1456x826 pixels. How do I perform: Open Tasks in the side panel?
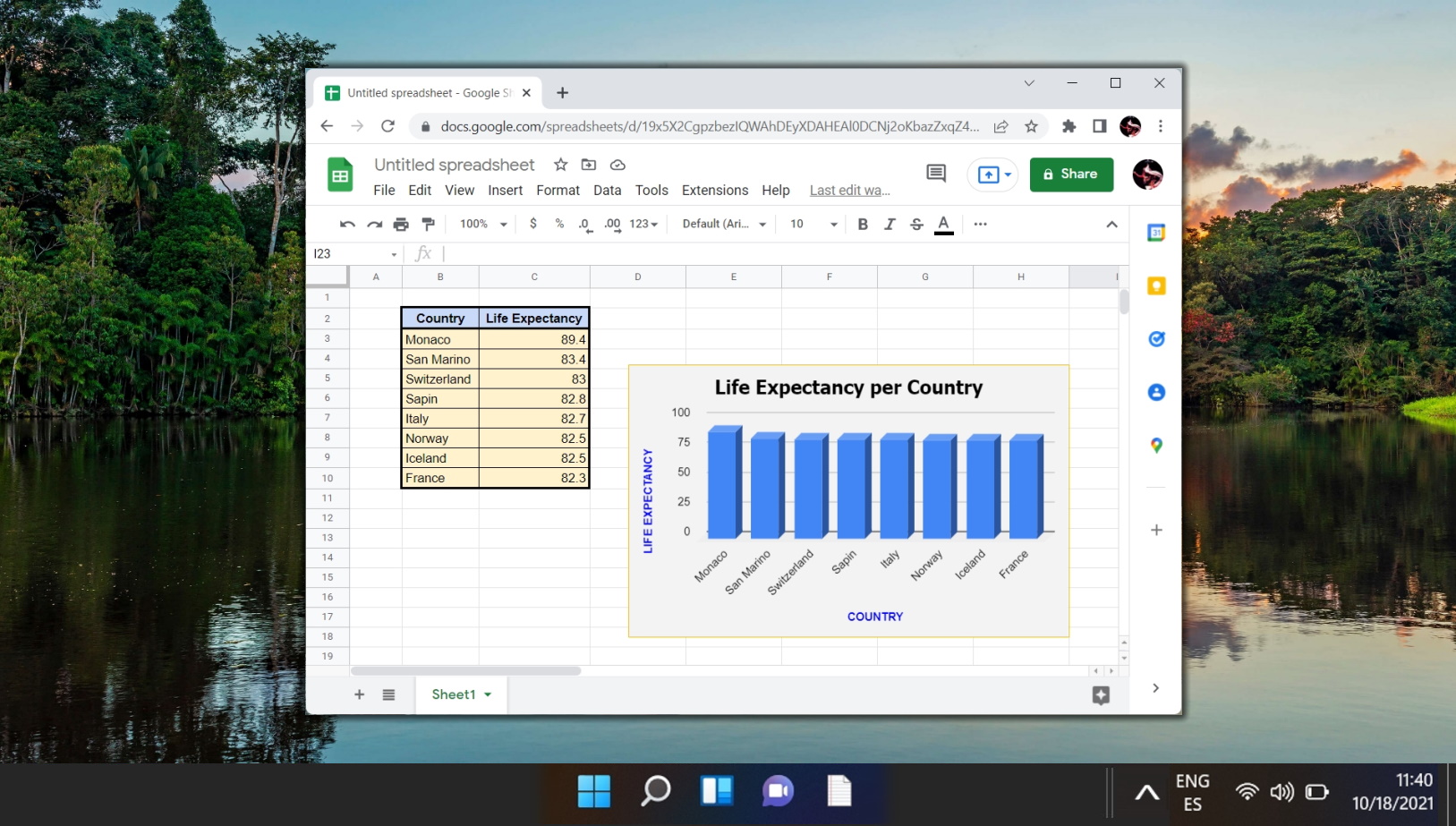point(1156,339)
